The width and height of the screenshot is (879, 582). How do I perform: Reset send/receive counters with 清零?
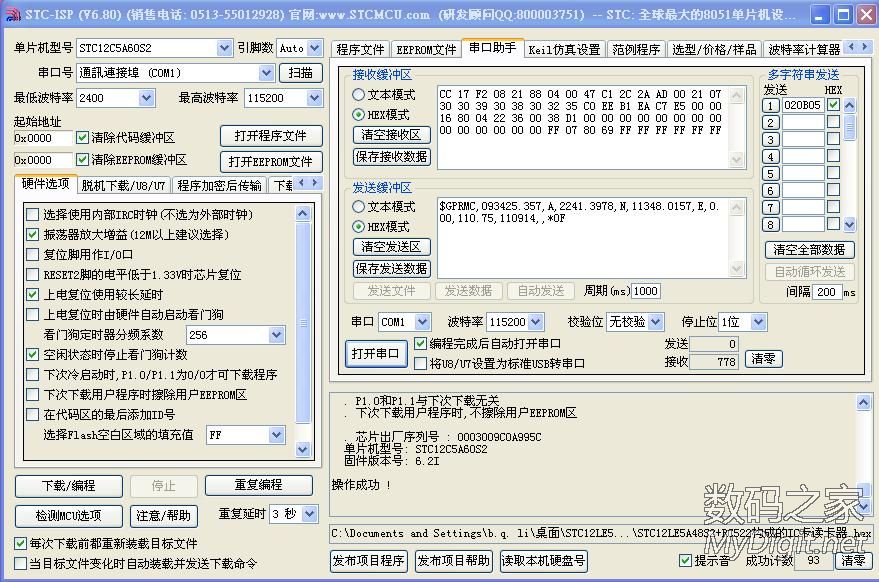[763, 359]
